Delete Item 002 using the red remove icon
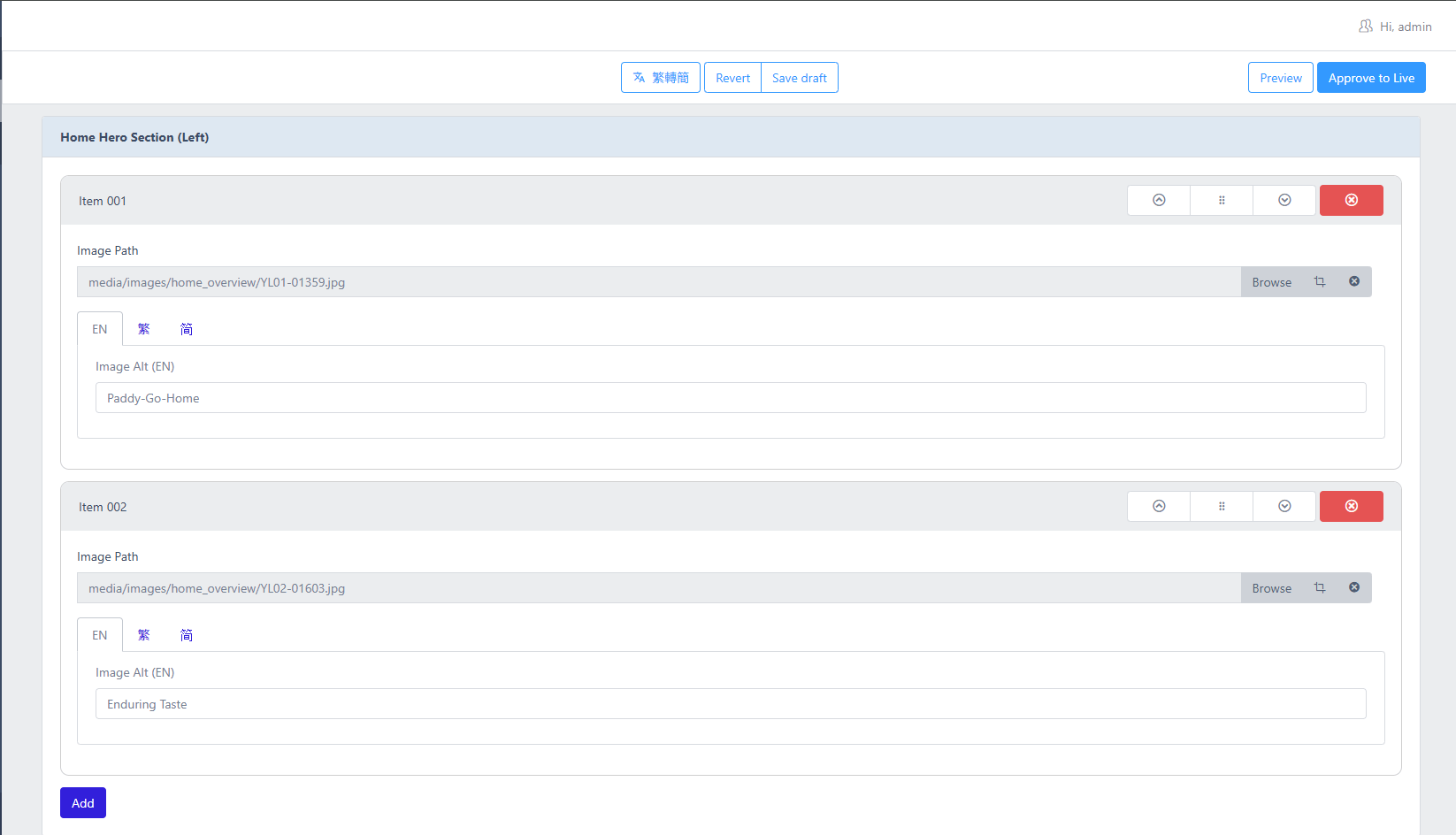1456x835 pixels. click(1351, 506)
